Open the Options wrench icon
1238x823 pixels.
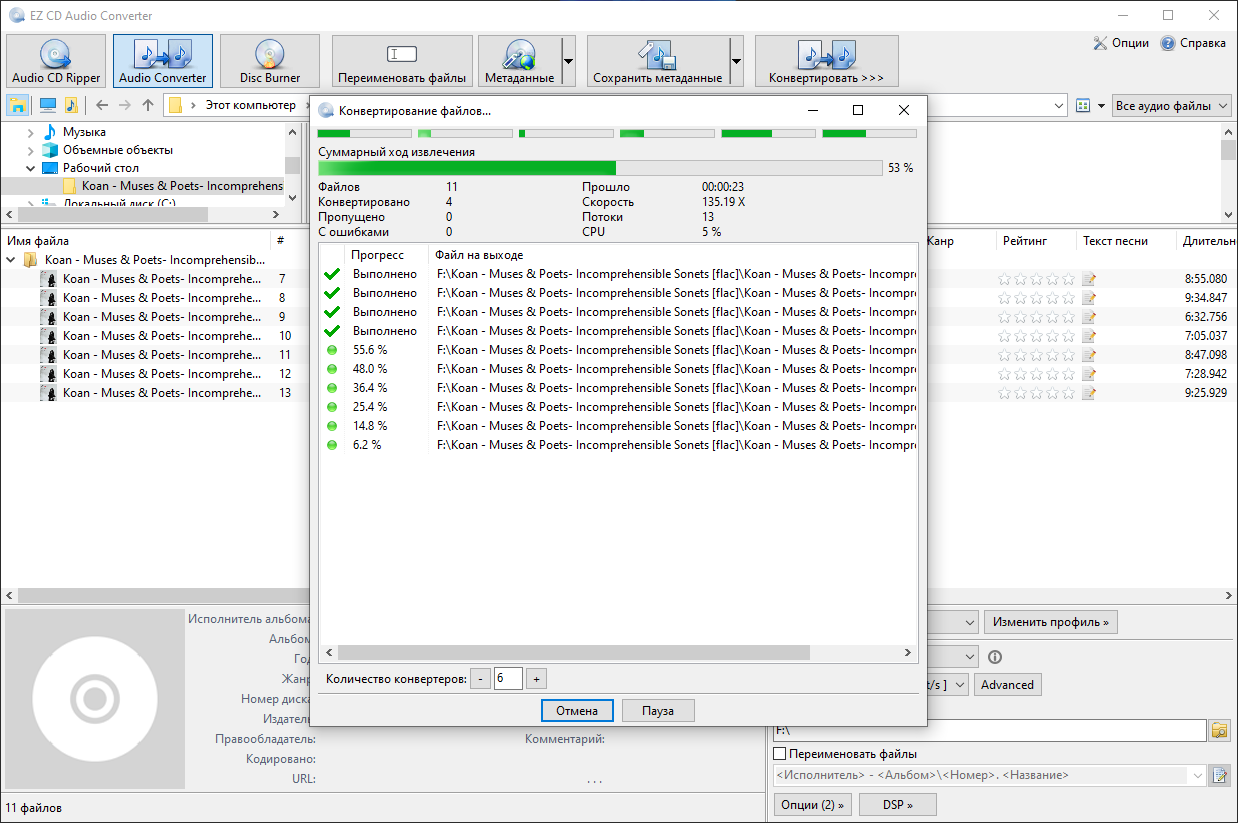(1101, 43)
